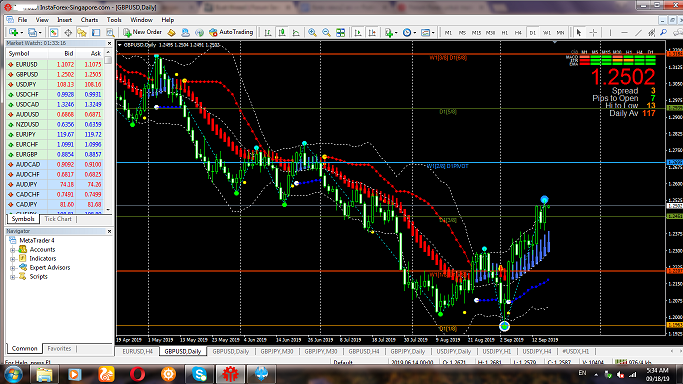Open the Strategy Tester icon
Image resolution: width=683 pixels, height=384 pixels.
tap(110, 33)
